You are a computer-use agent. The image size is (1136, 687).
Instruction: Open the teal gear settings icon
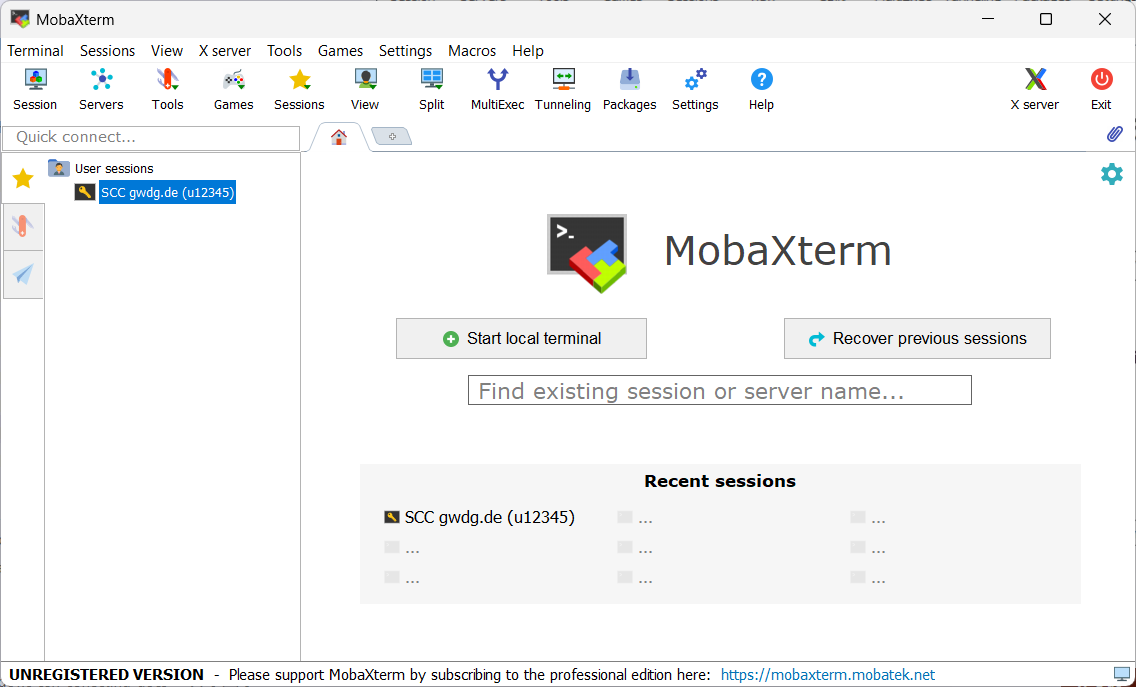tap(1112, 173)
